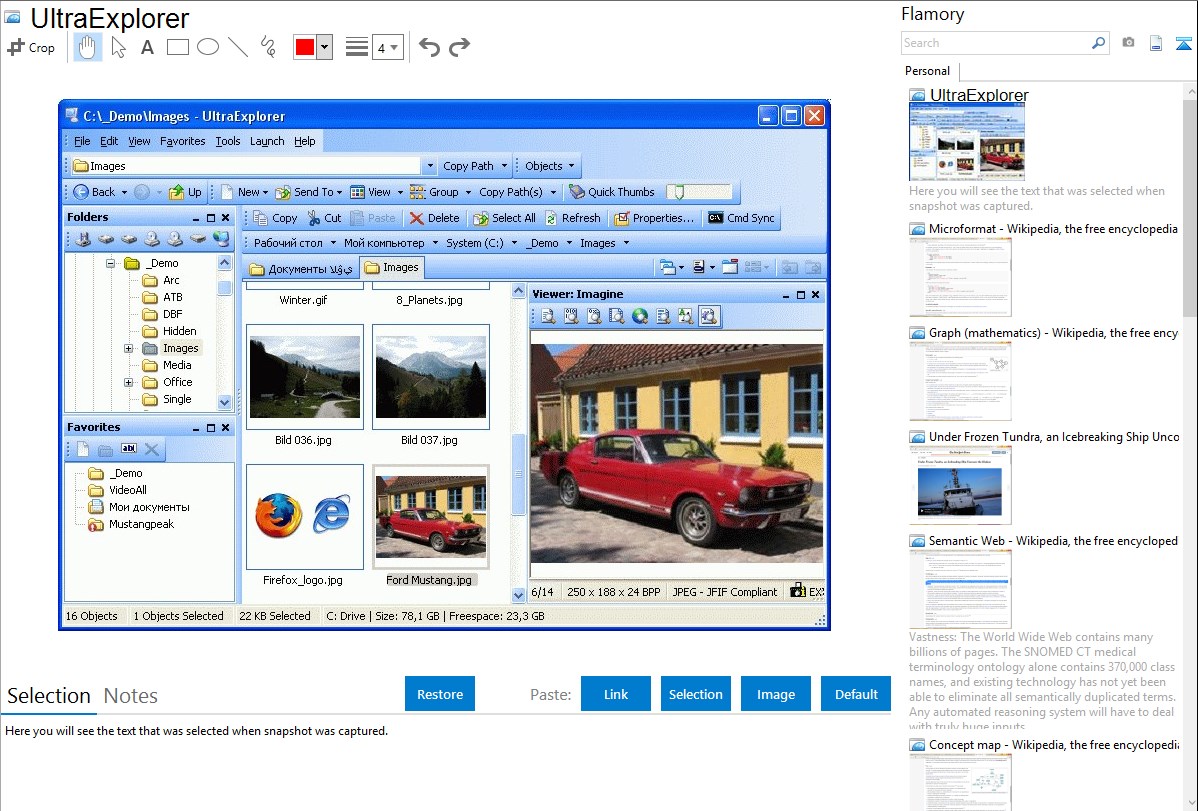
Task: Choose the text annotation tool
Action: (147, 47)
